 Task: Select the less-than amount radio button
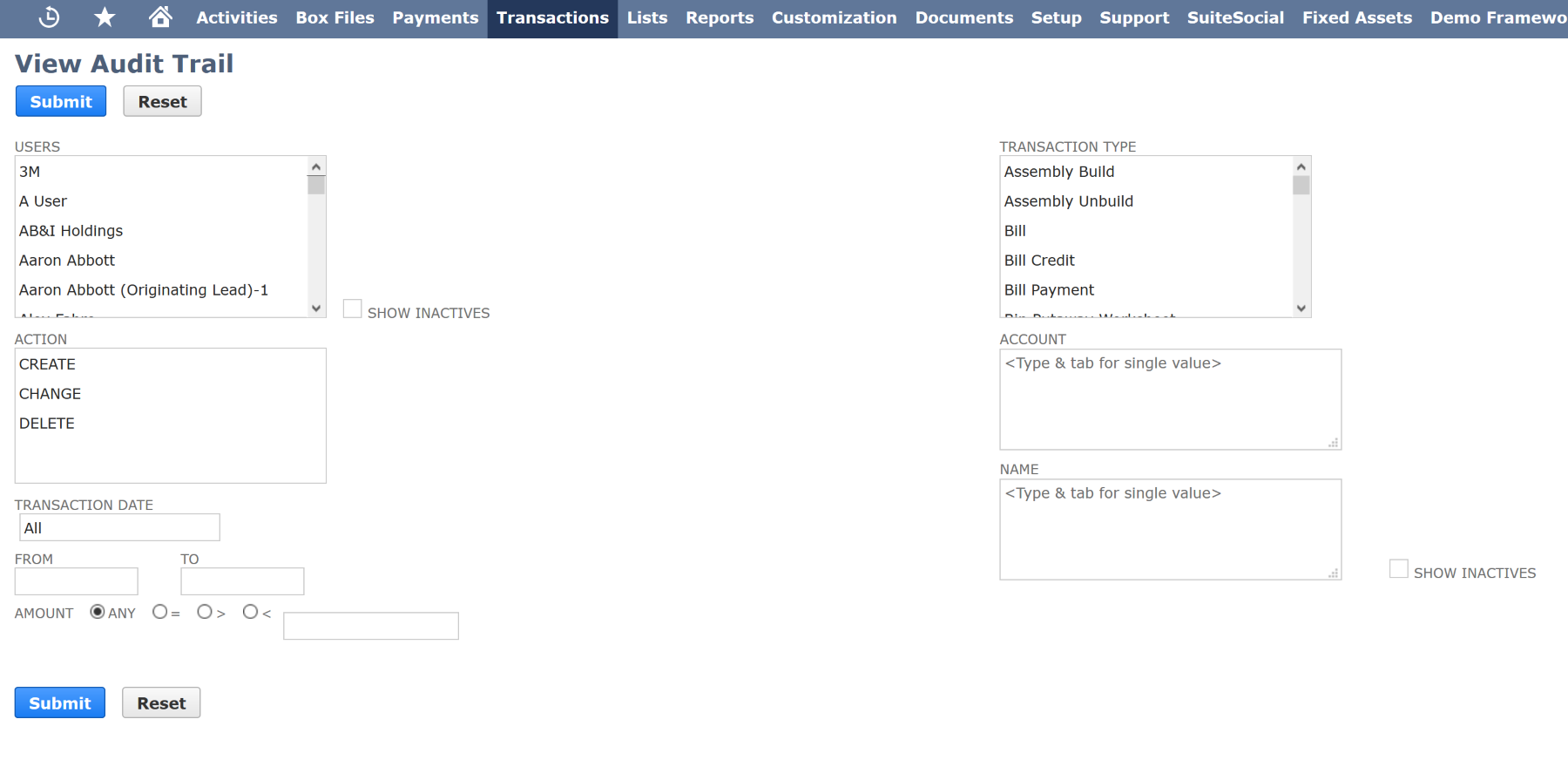pos(250,612)
